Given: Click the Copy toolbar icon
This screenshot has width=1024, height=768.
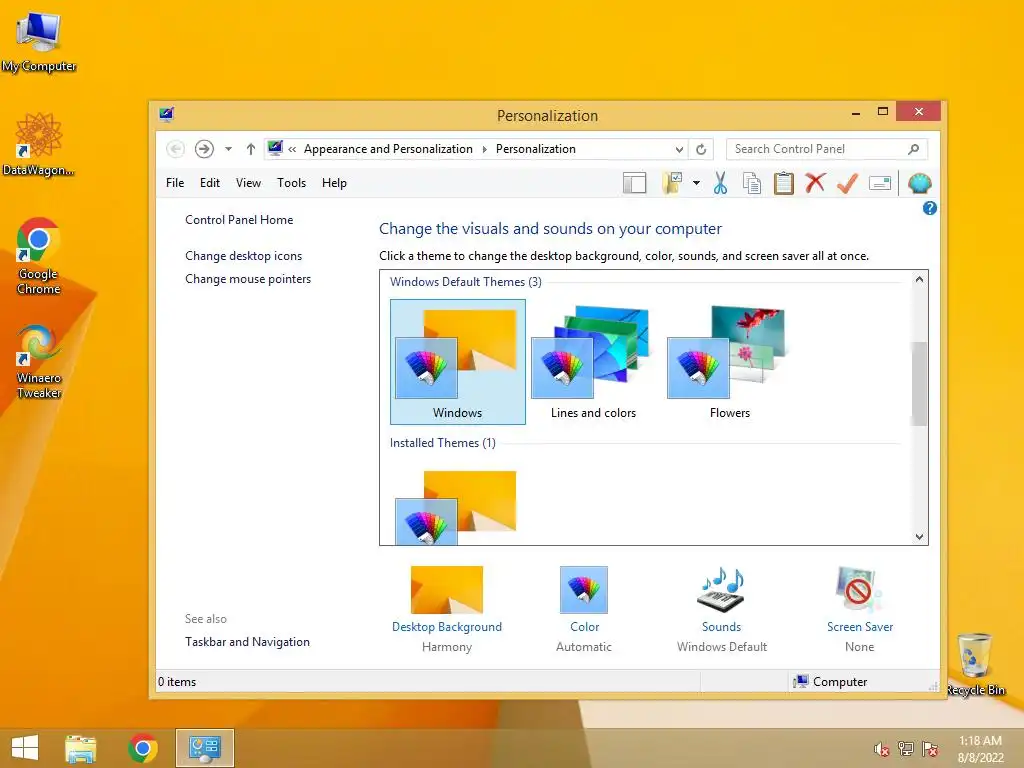Looking at the screenshot, I should 752,184.
